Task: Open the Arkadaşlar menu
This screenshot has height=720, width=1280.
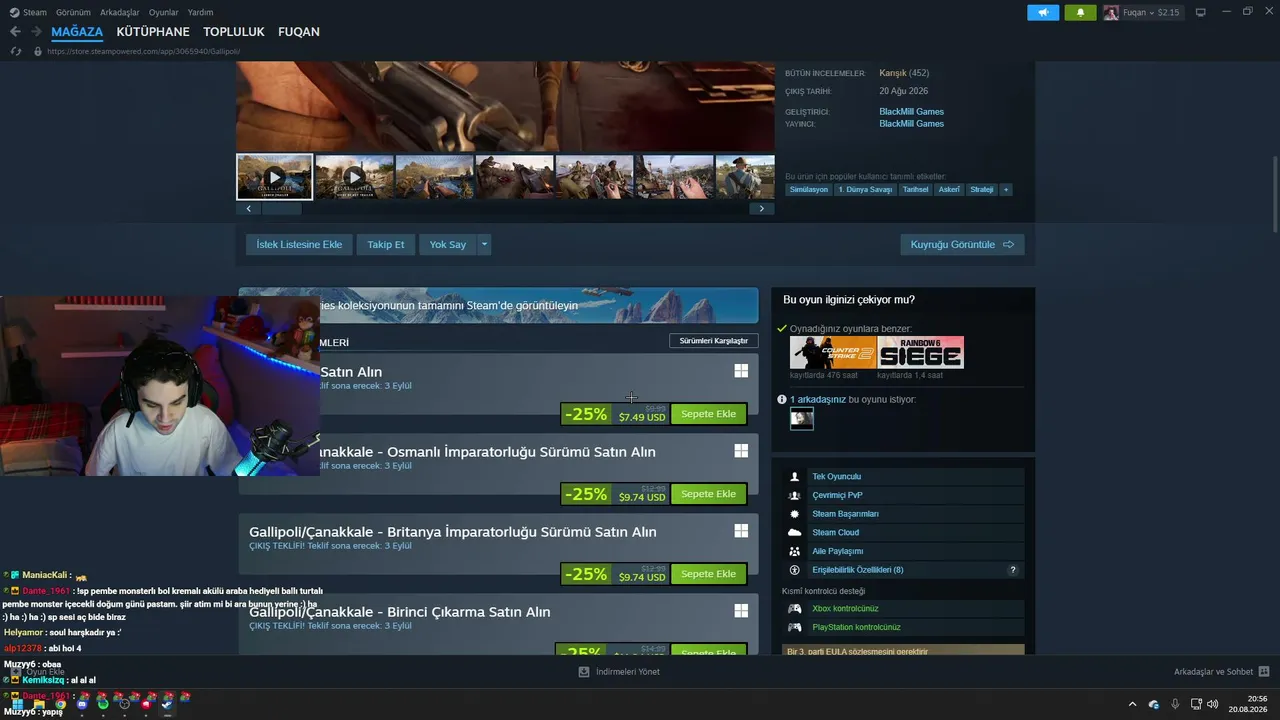Action: (x=120, y=12)
